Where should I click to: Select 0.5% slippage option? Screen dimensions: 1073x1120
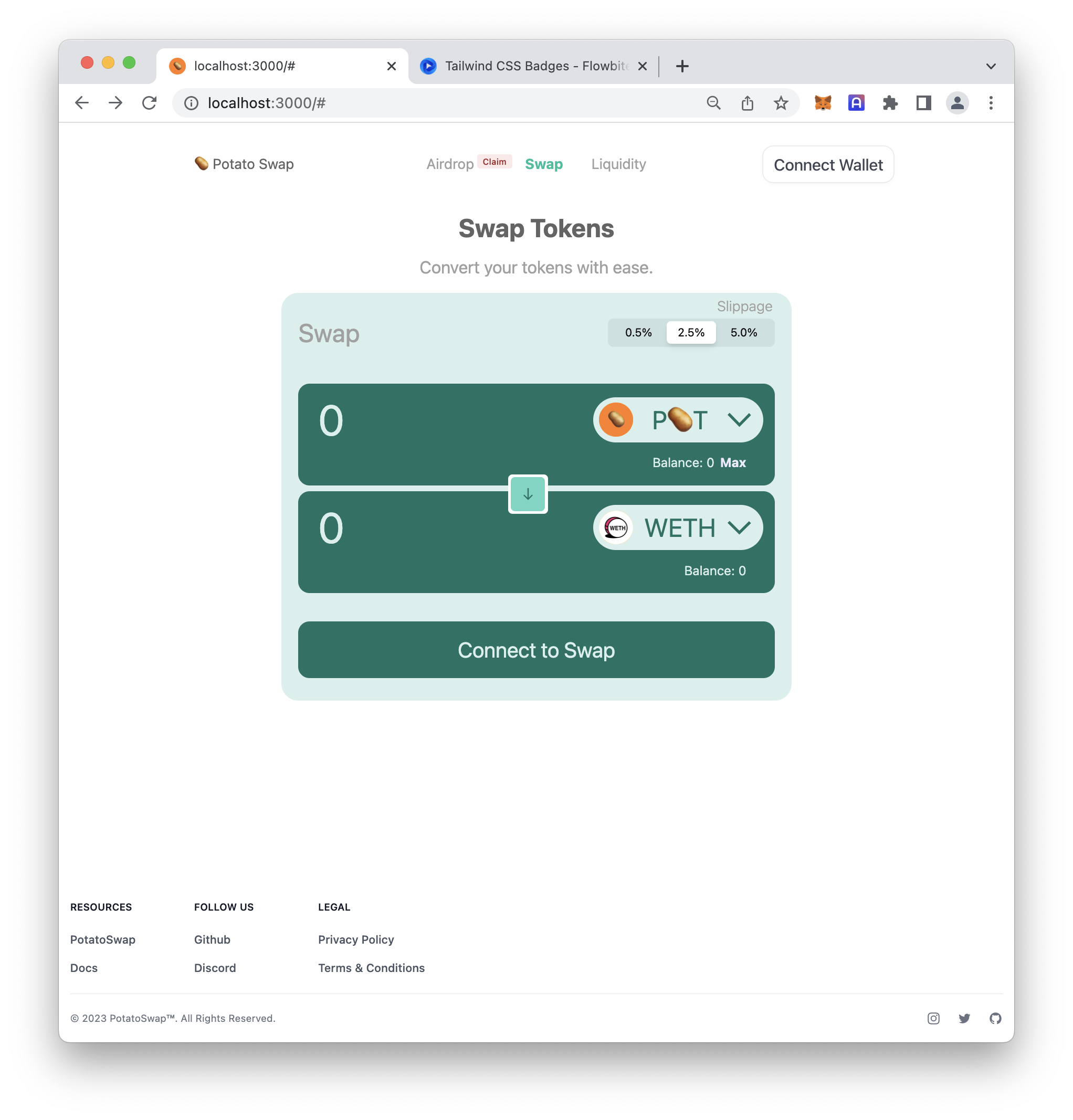(x=638, y=333)
